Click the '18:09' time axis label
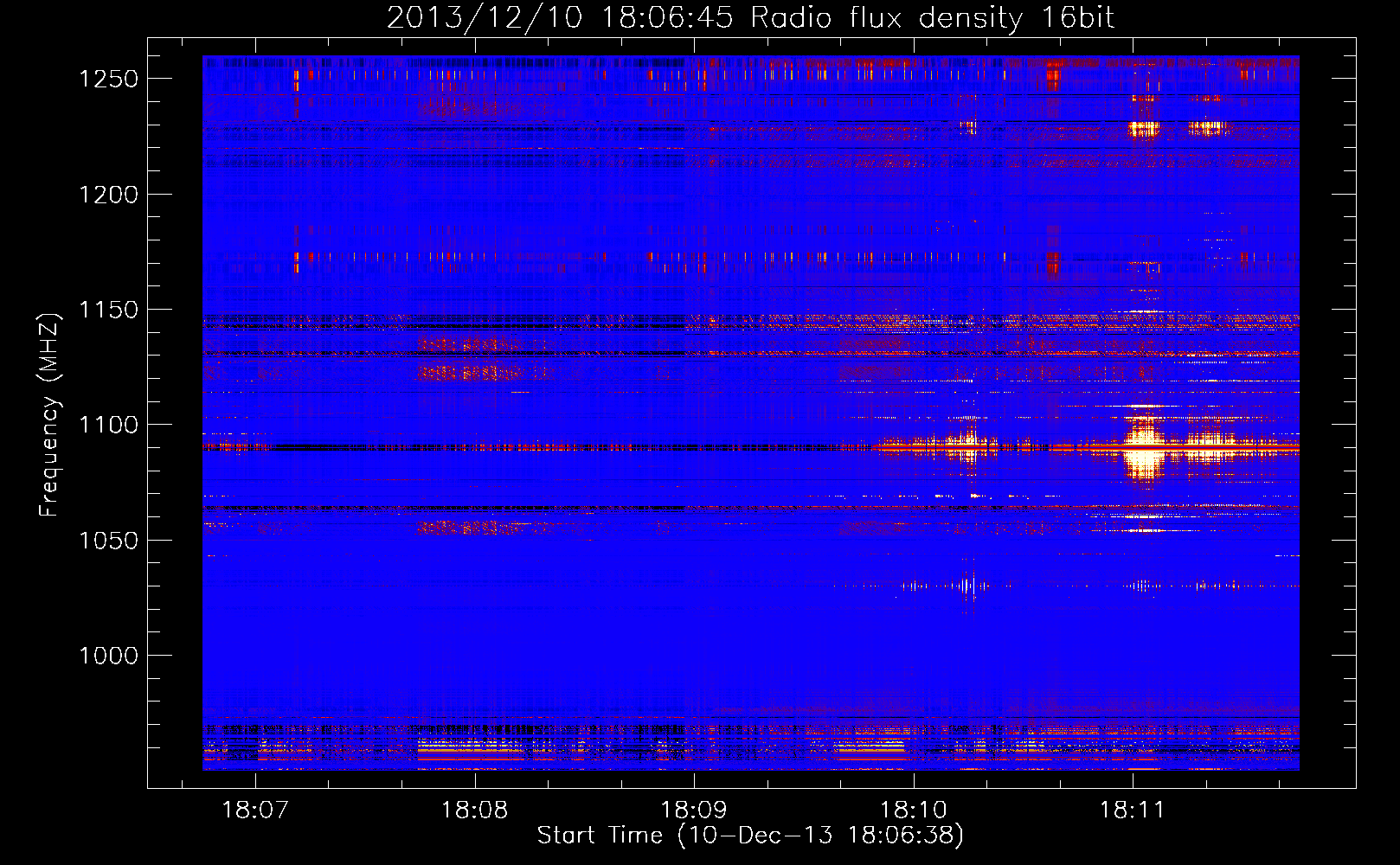 pyautogui.click(x=693, y=811)
